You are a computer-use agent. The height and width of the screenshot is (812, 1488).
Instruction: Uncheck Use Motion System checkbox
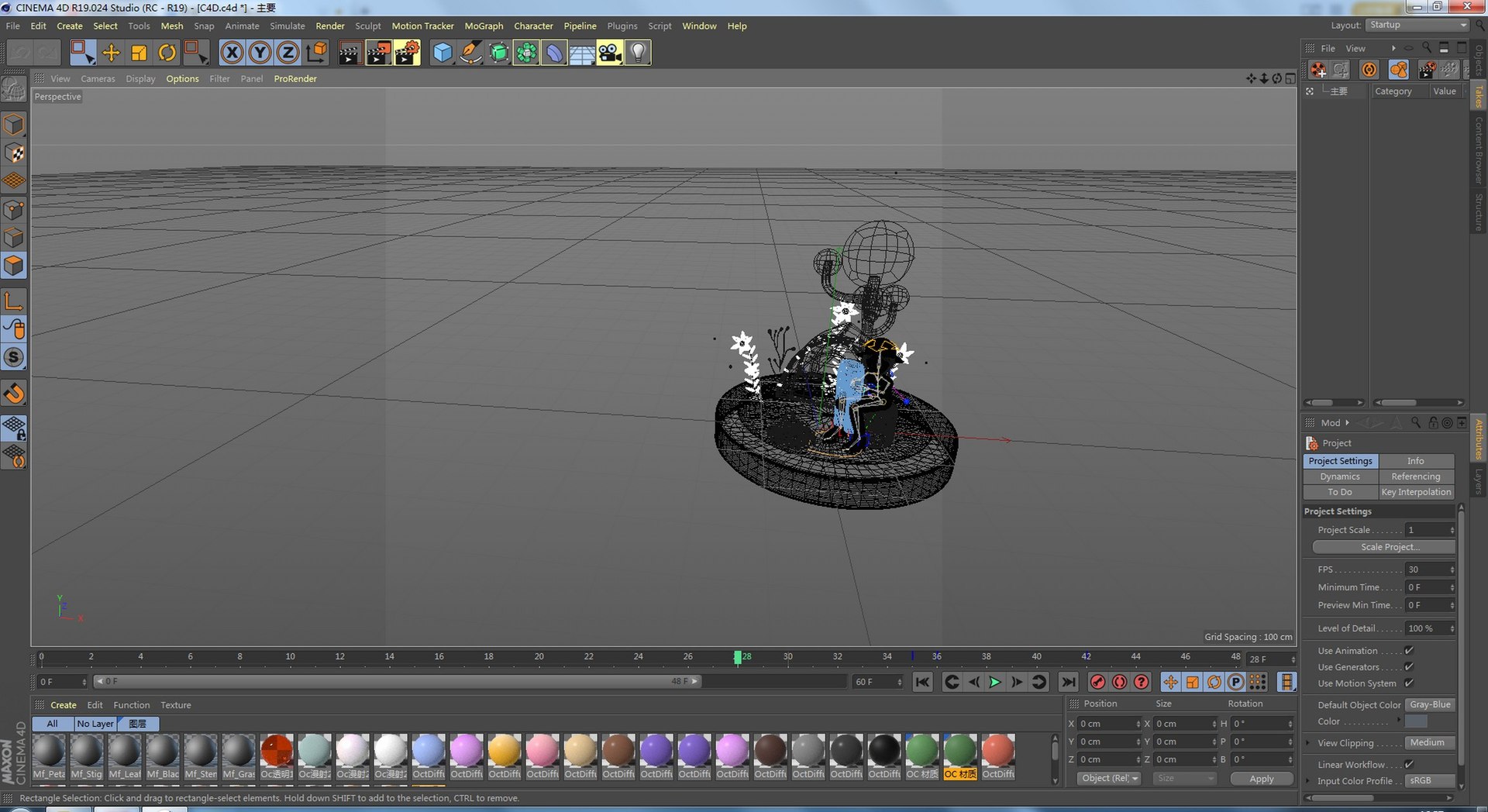[1409, 683]
